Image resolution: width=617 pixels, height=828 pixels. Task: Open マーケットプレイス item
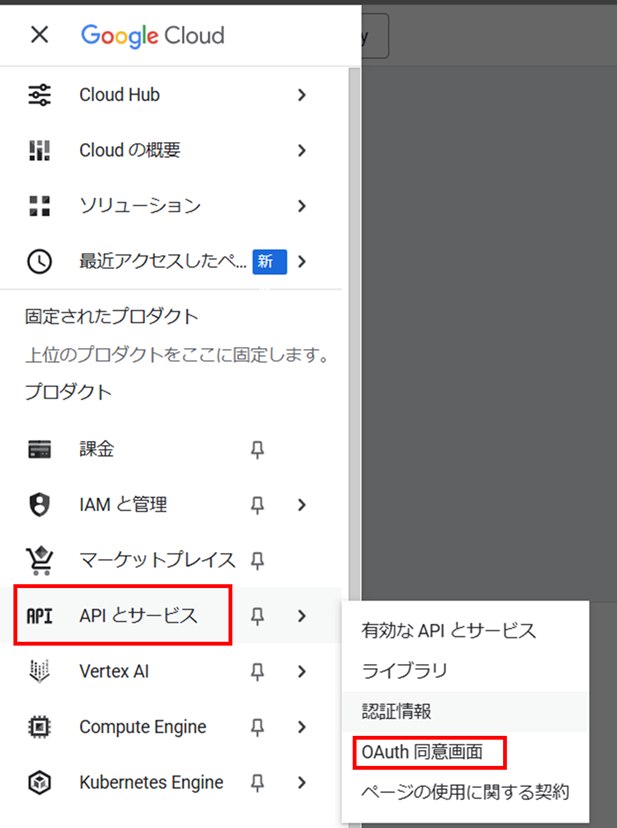tap(157, 560)
